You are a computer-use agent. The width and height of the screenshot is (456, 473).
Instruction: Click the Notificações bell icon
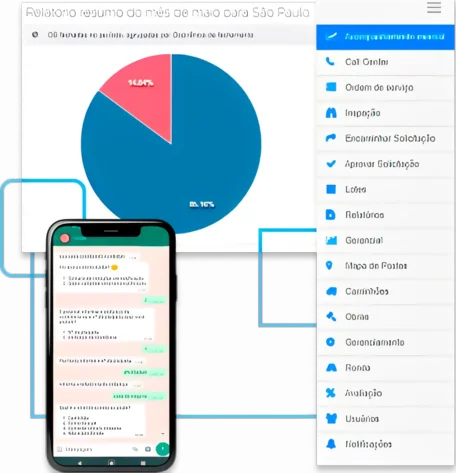click(331, 444)
